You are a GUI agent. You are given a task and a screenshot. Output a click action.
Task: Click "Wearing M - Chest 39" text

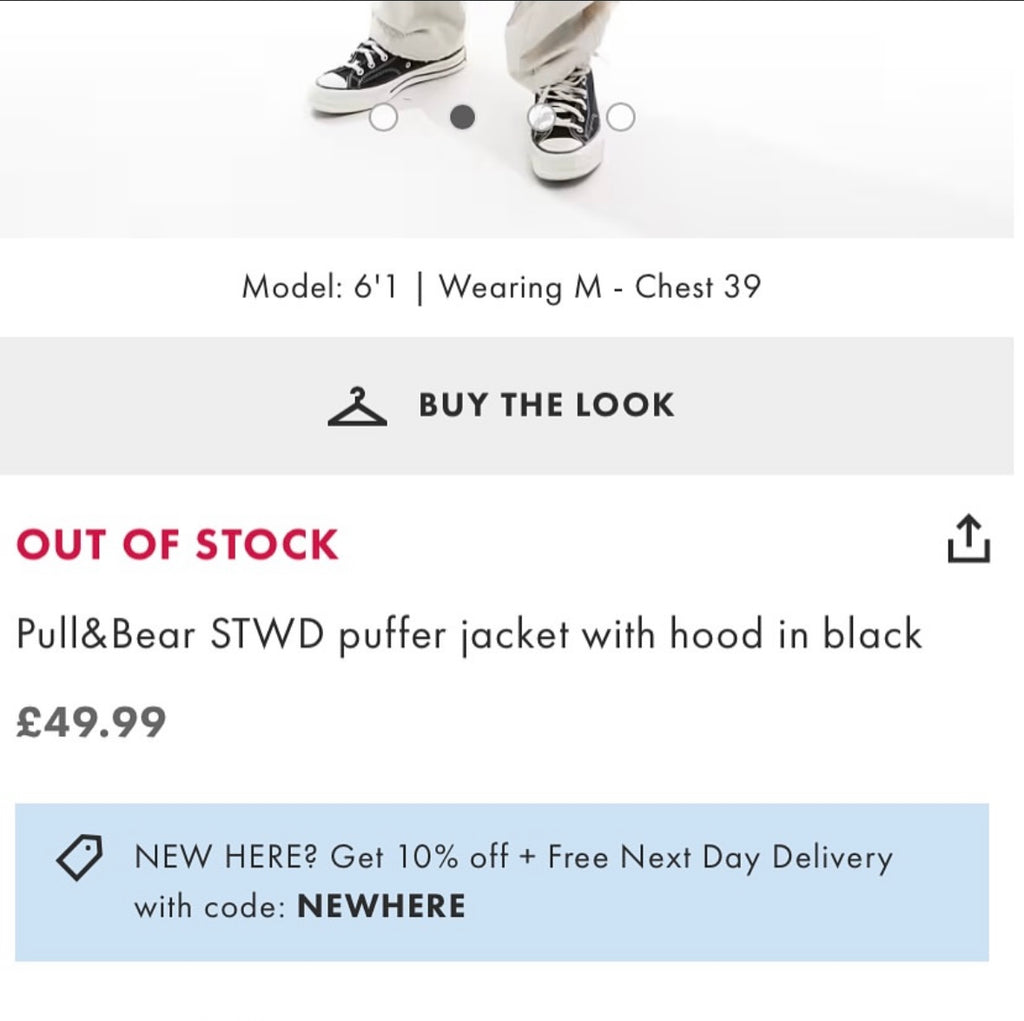click(607, 287)
